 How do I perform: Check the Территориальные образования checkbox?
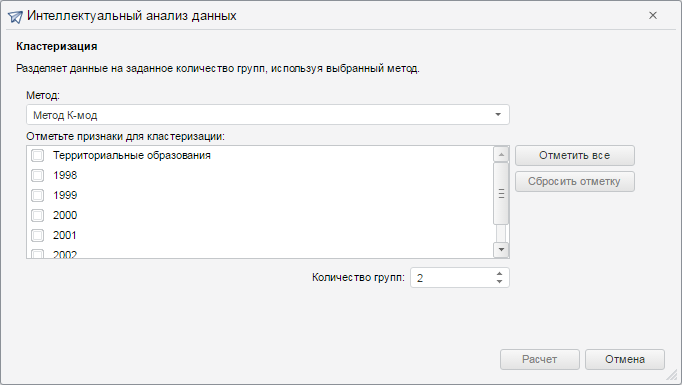37,155
